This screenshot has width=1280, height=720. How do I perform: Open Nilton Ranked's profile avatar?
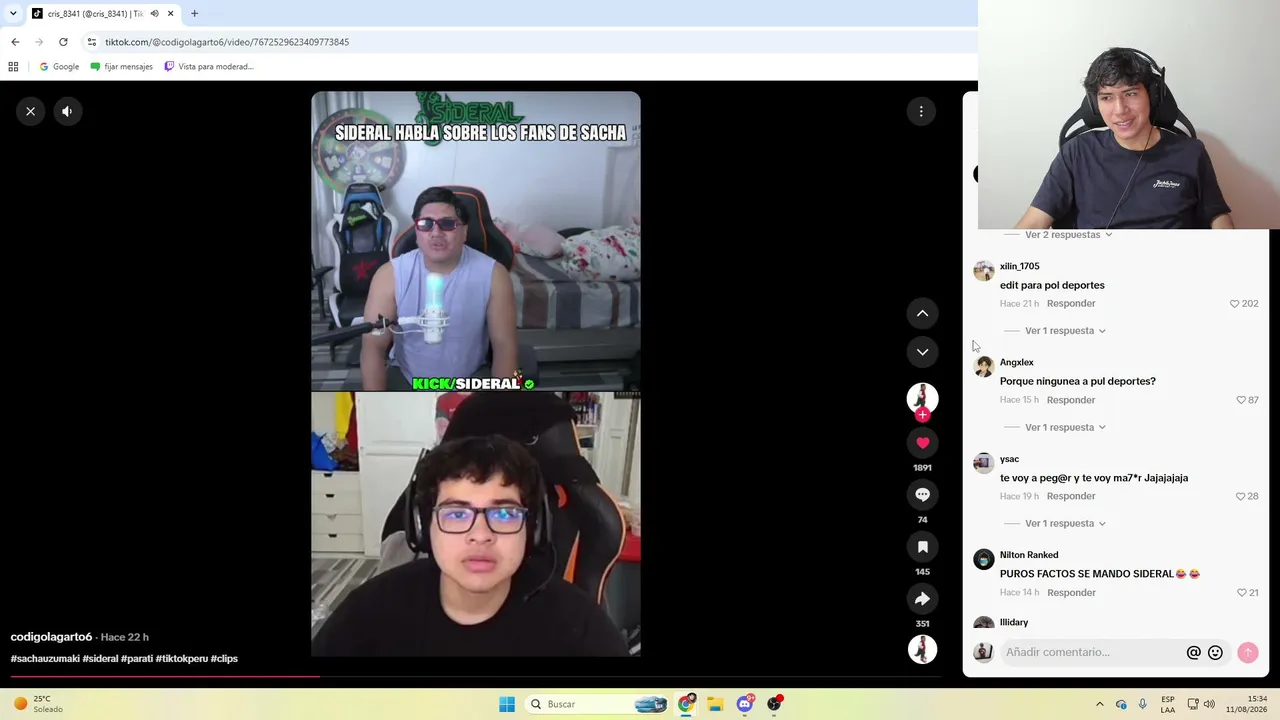pos(984,559)
